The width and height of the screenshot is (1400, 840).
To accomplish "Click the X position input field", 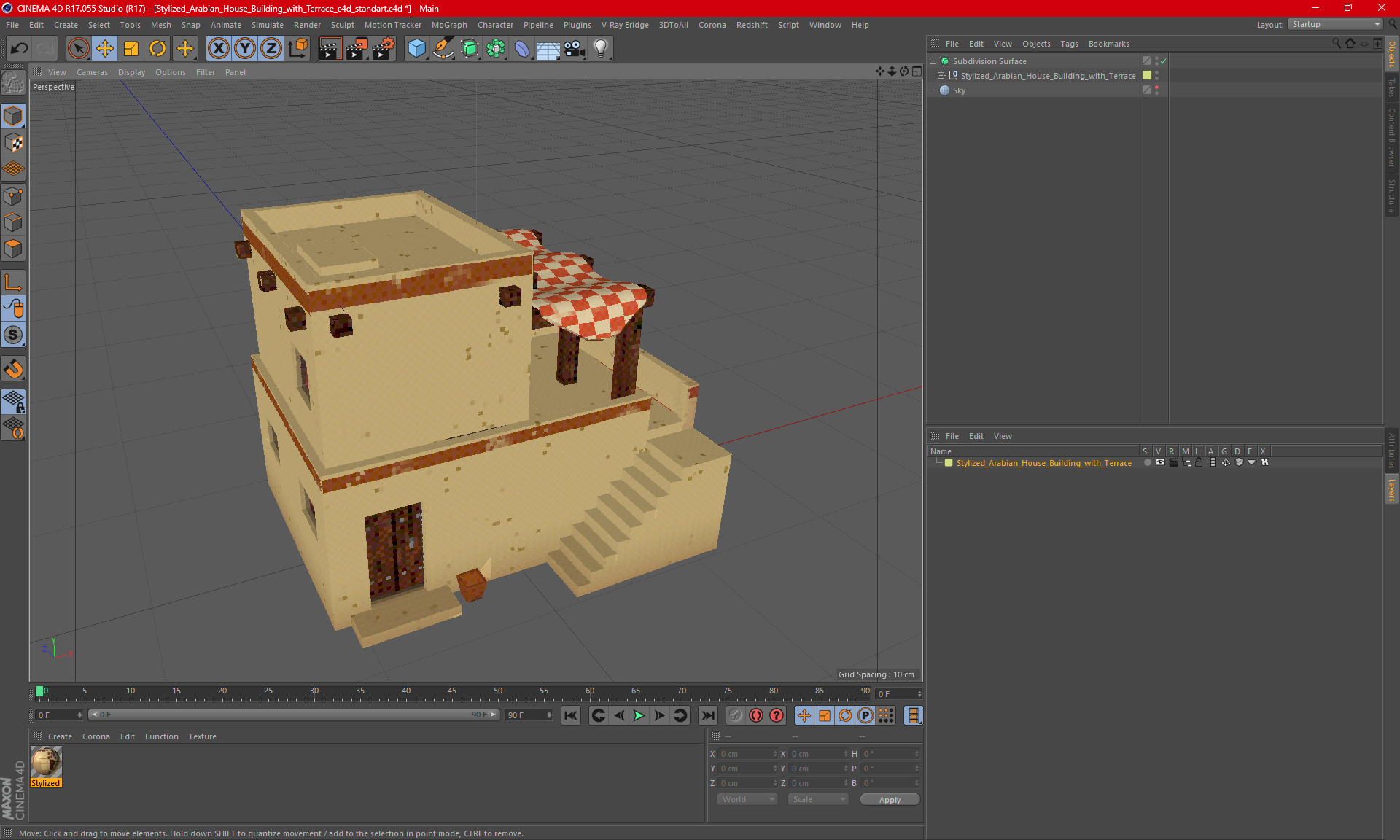I will pyautogui.click(x=747, y=754).
